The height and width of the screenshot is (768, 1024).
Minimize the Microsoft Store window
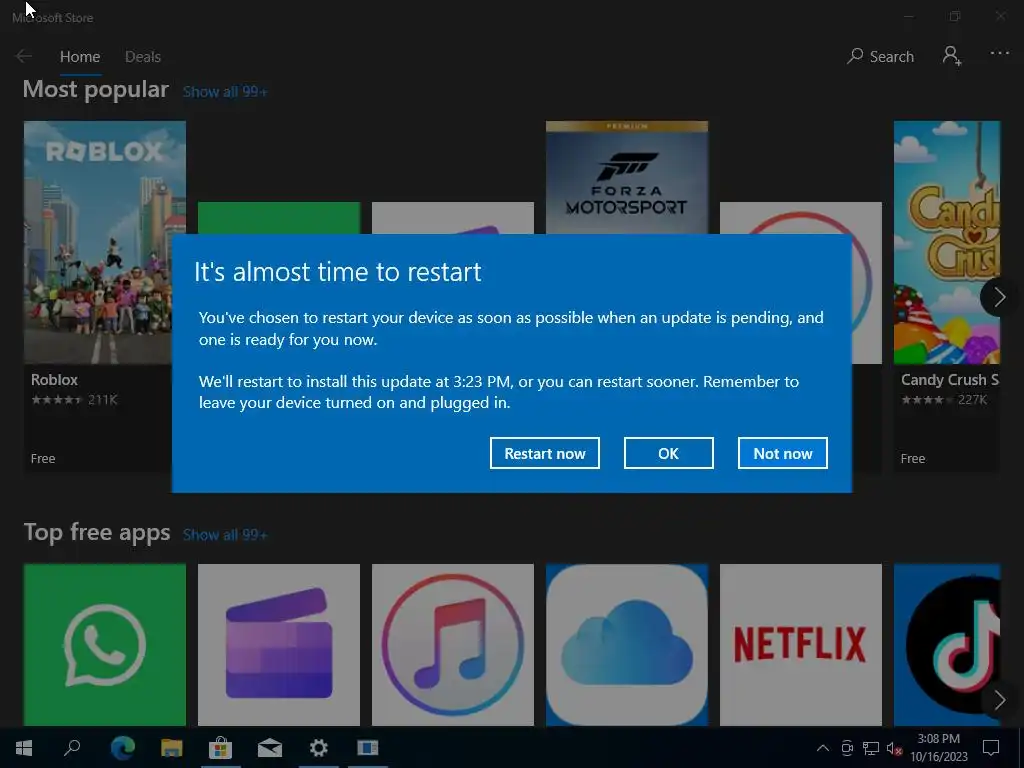[x=908, y=16]
